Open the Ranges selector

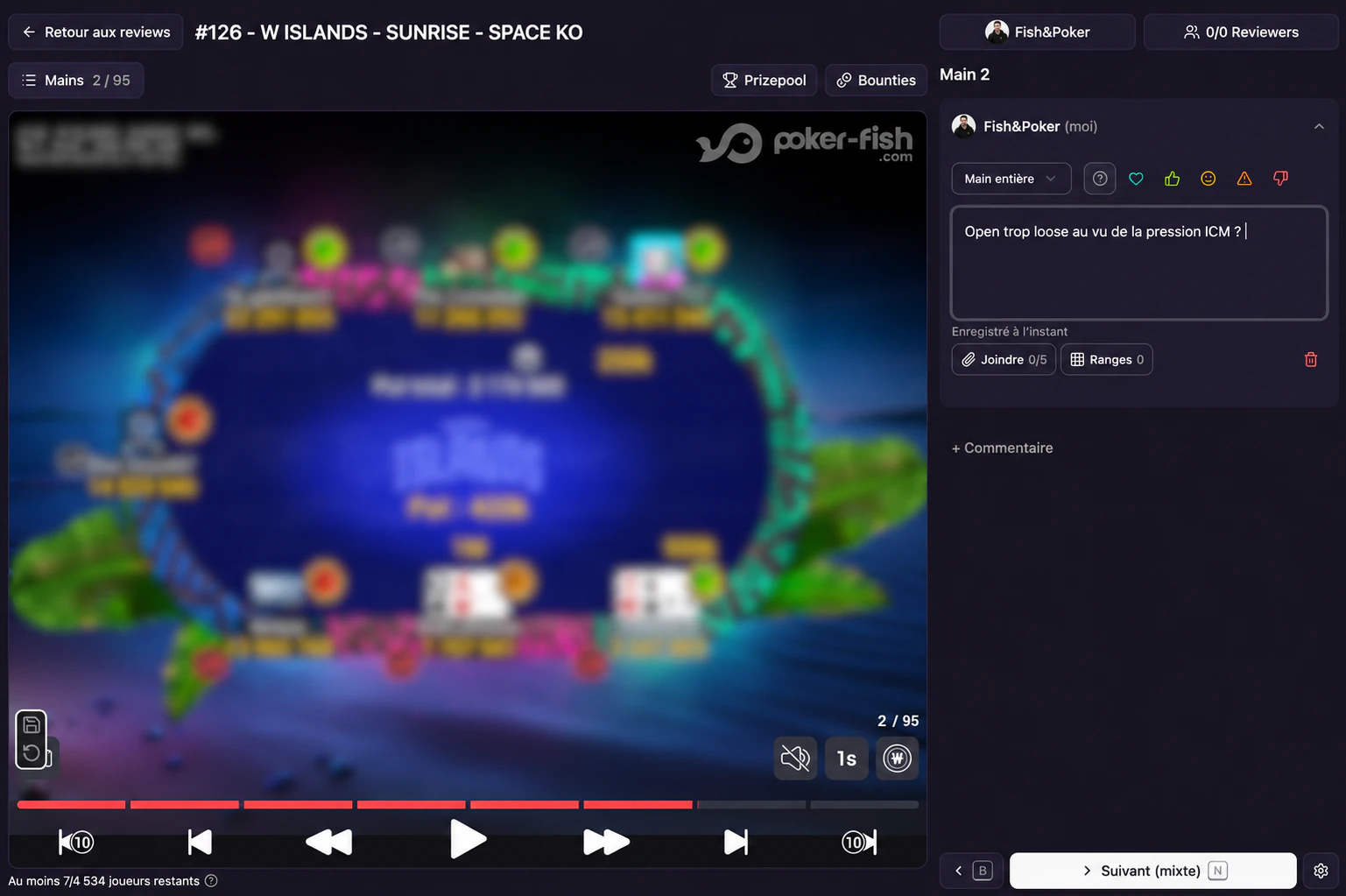(1107, 360)
